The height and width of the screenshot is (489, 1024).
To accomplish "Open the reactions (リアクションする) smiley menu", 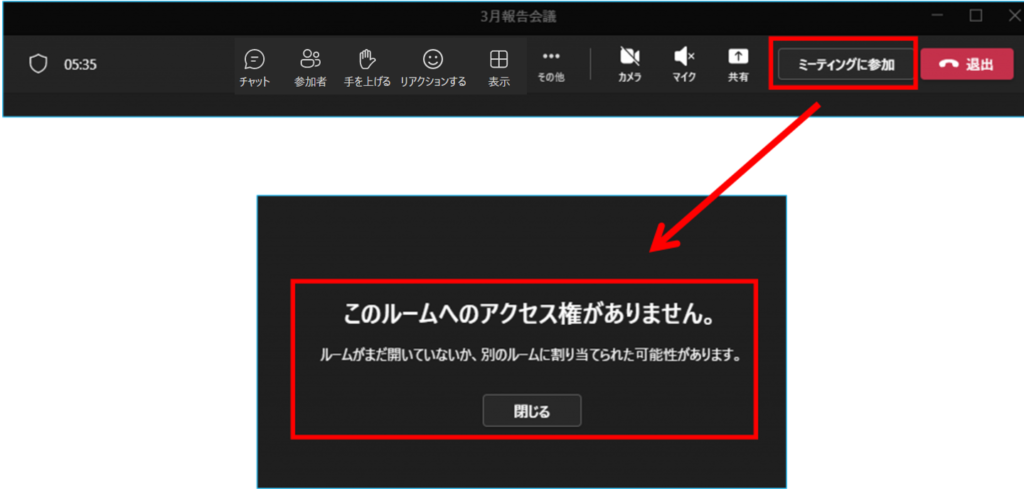I will point(432,66).
